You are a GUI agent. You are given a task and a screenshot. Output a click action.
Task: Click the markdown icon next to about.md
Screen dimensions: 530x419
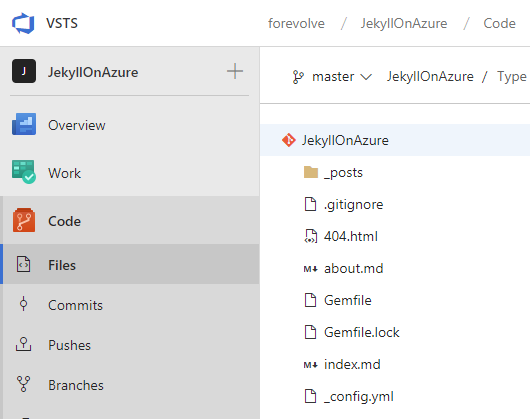[311, 269]
